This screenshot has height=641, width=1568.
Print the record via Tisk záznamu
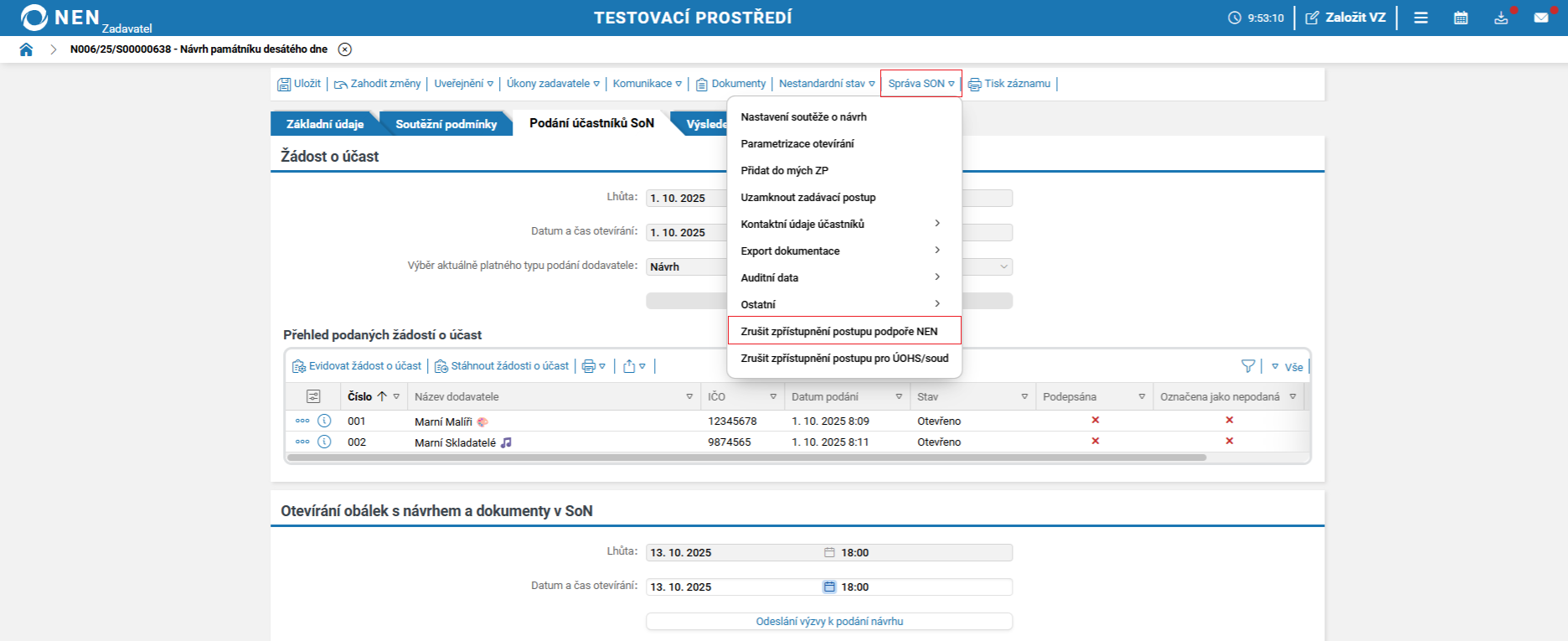(1009, 84)
